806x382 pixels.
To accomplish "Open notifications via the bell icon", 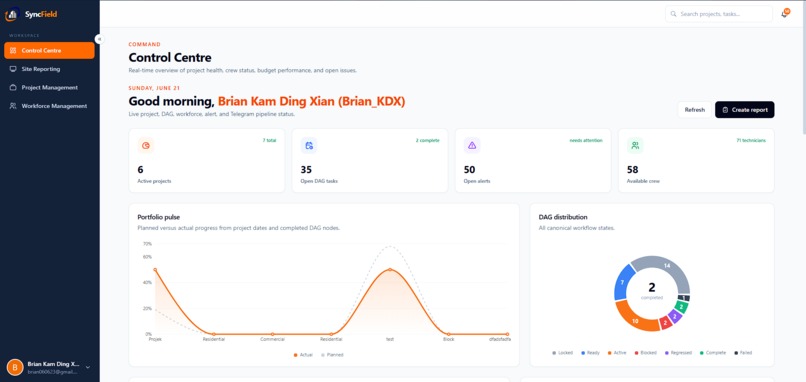I will click(x=784, y=14).
